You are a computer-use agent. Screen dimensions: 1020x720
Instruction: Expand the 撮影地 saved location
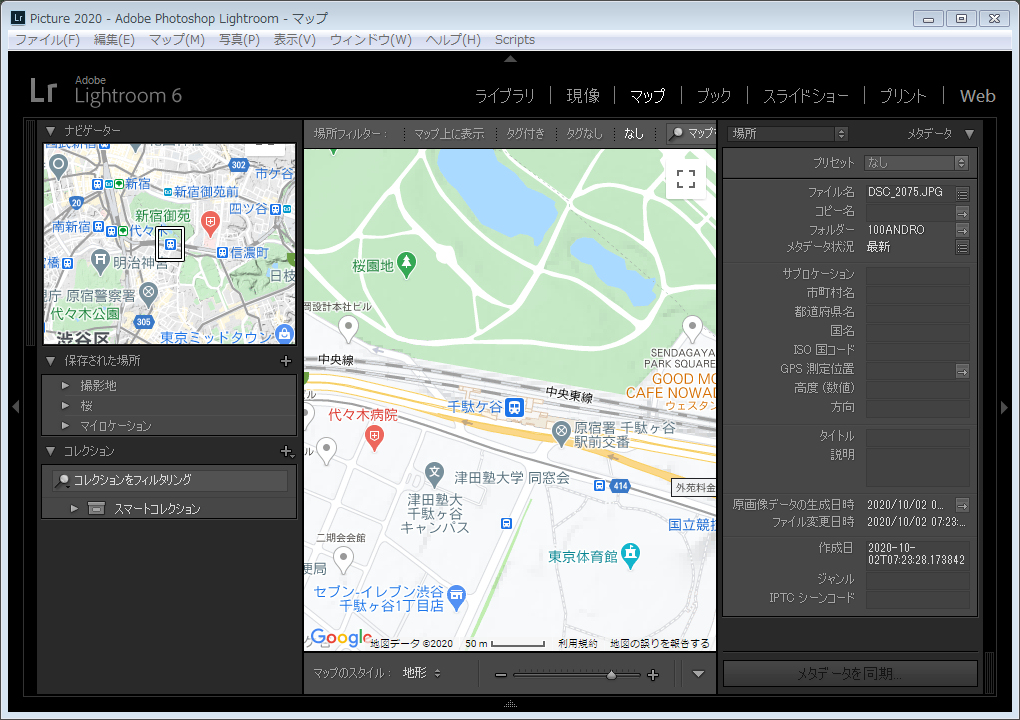click(66, 385)
